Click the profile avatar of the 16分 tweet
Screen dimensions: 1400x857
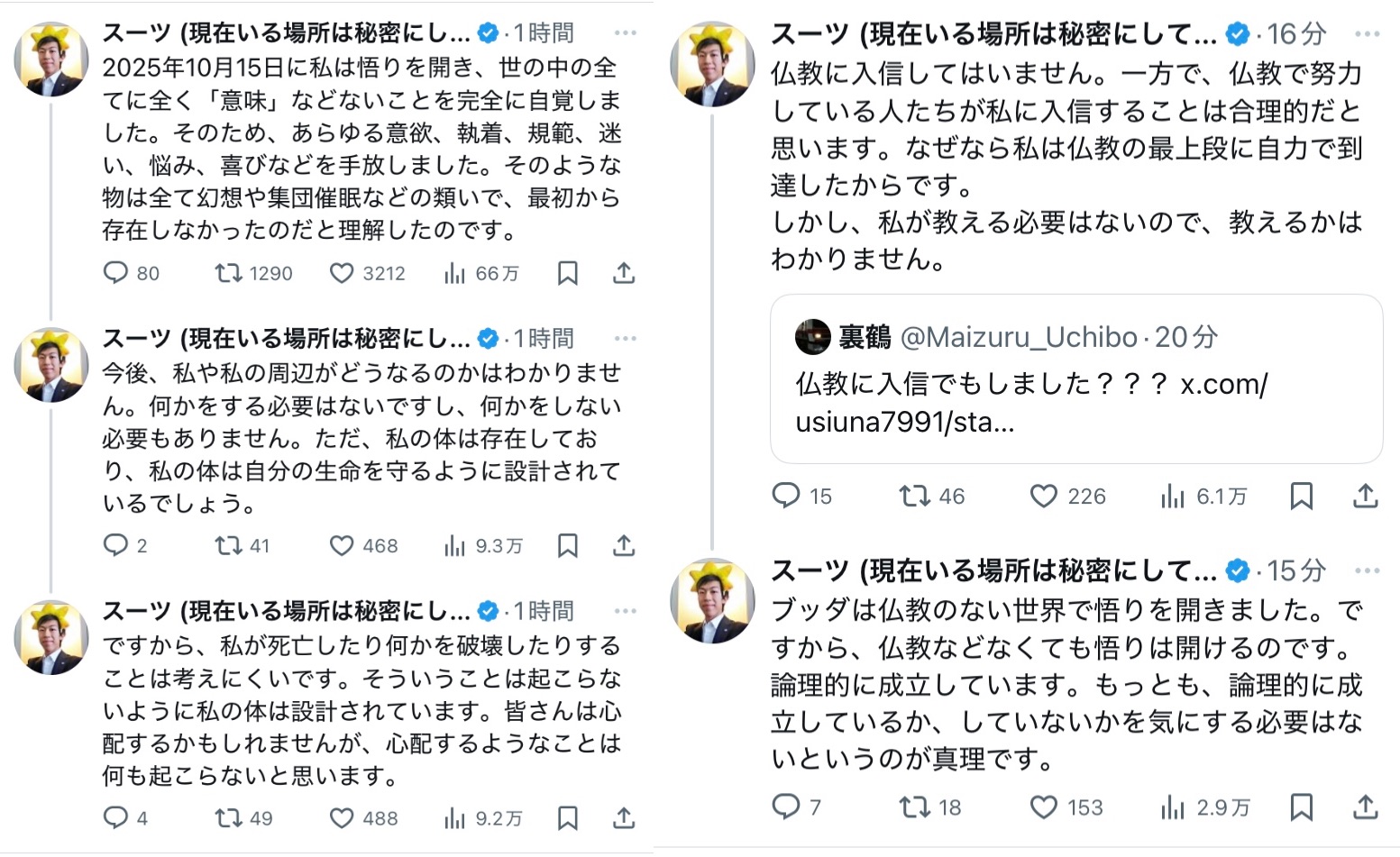coord(712,65)
